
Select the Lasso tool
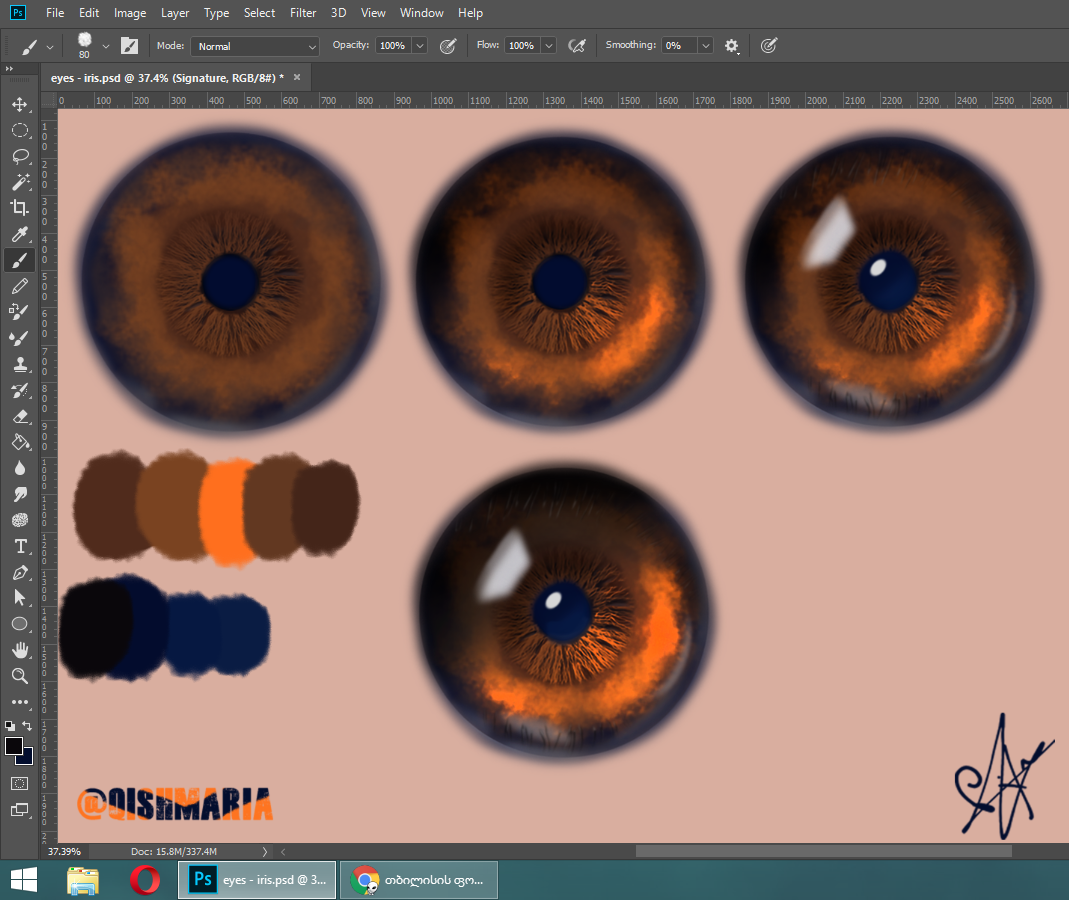(20, 156)
